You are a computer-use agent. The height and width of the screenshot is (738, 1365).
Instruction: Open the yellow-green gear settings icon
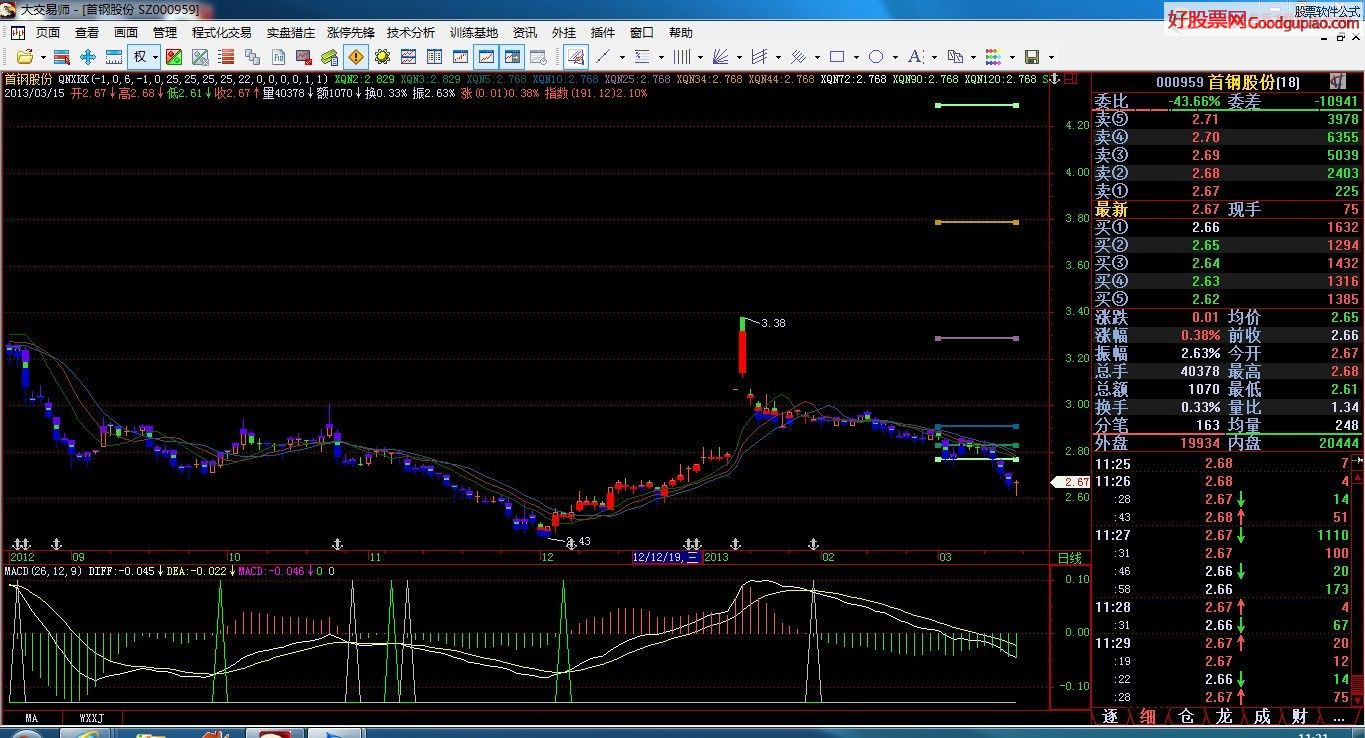point(382,57)
